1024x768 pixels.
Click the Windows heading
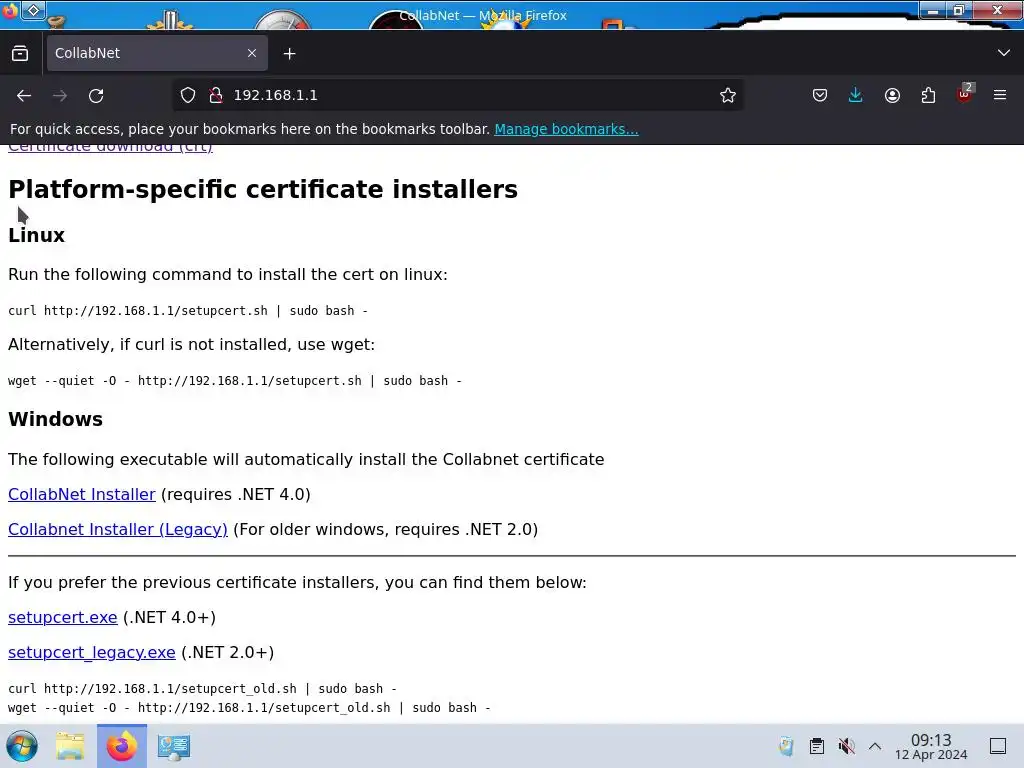56,419
